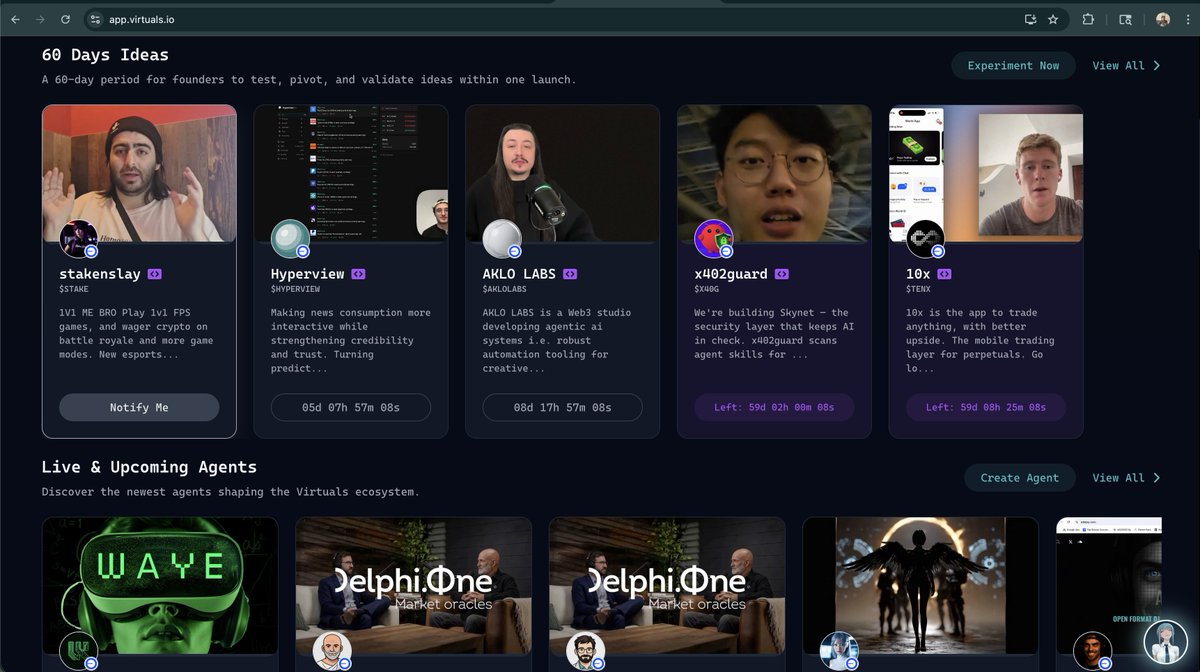Open the first Delphi.One Market oracles thumbnail
Screen dimensions: 1200x672
(x=414, y=585)
